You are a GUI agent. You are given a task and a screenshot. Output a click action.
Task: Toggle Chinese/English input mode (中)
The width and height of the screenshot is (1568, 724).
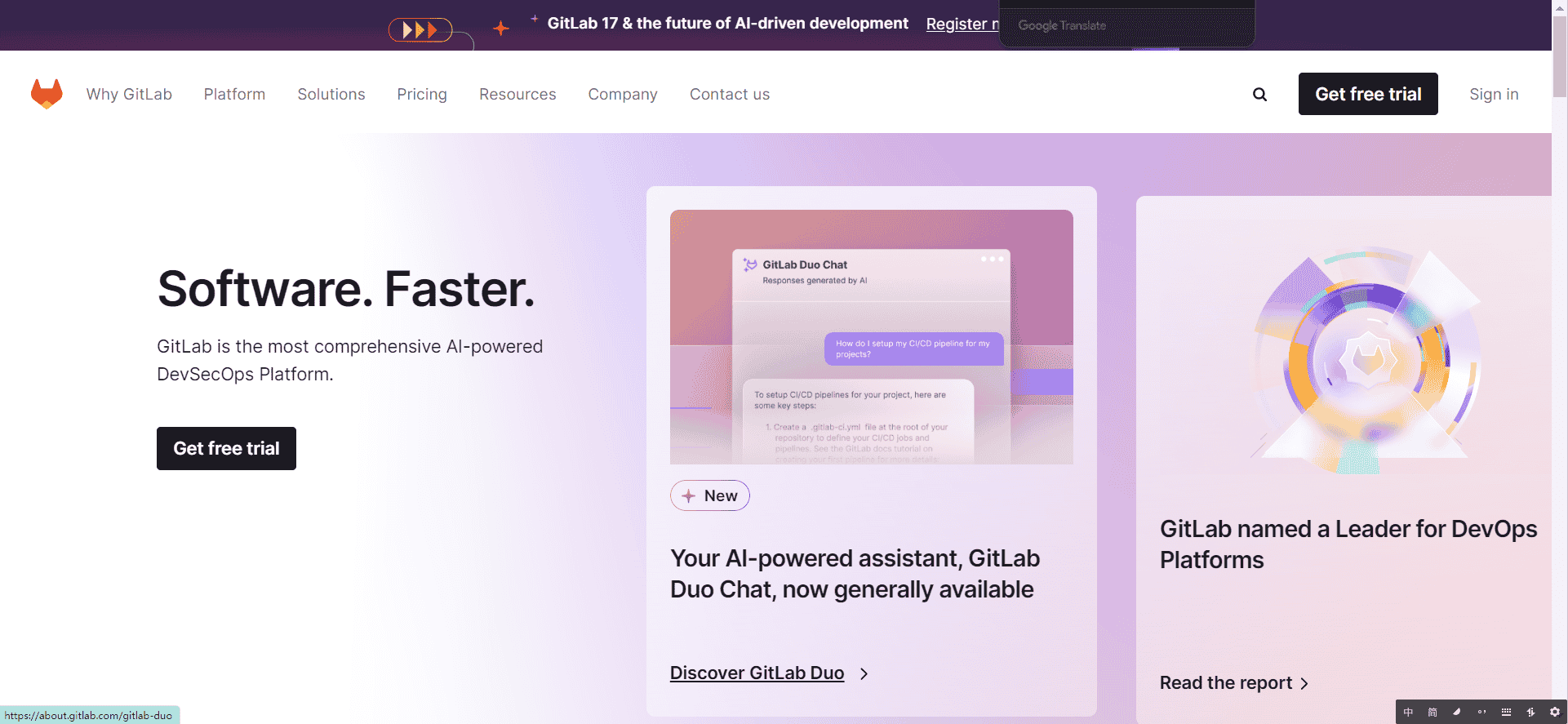(1408, 712)
